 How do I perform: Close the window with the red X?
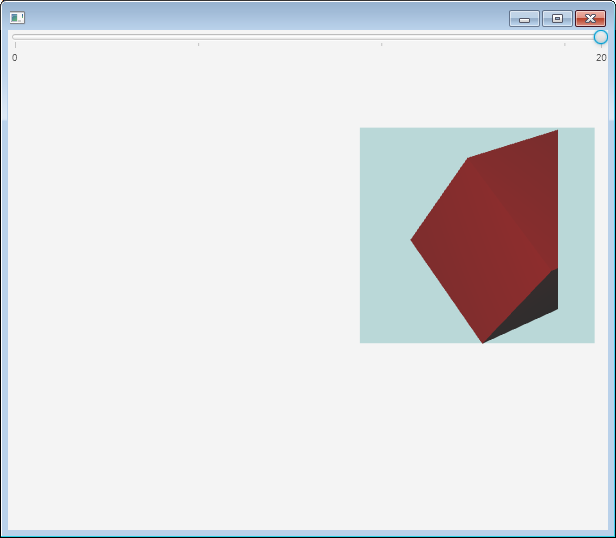pyautogui.click(x=590, y=18)
